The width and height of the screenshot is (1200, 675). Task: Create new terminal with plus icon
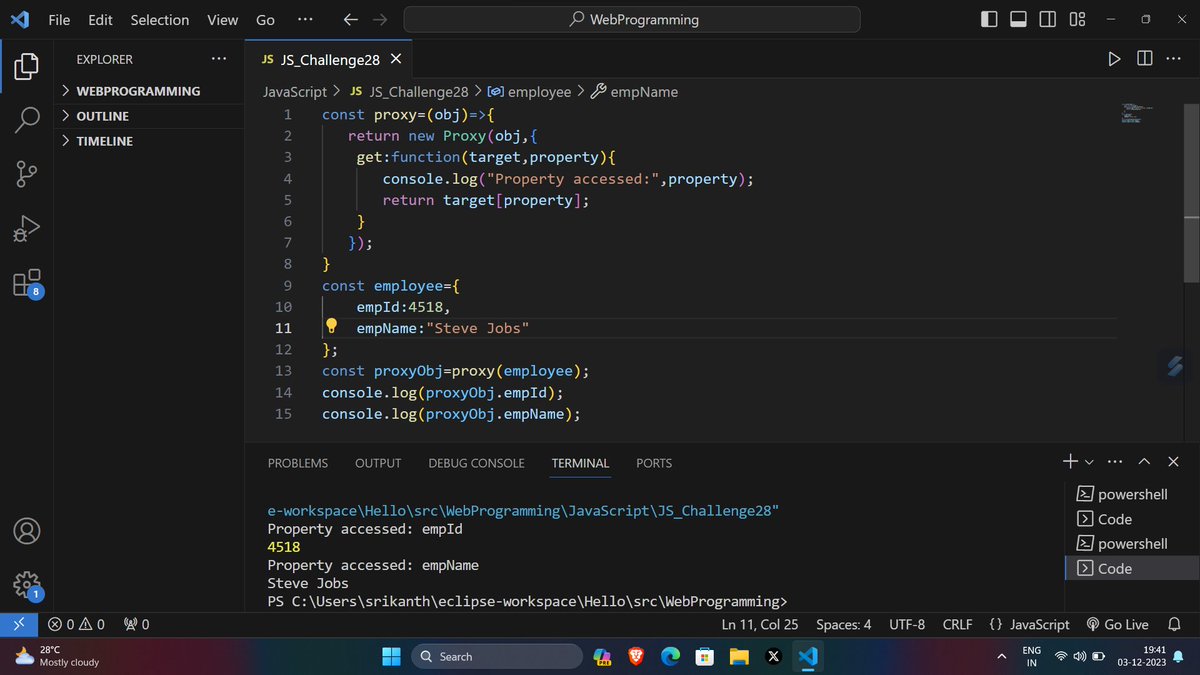[1070, 461]
